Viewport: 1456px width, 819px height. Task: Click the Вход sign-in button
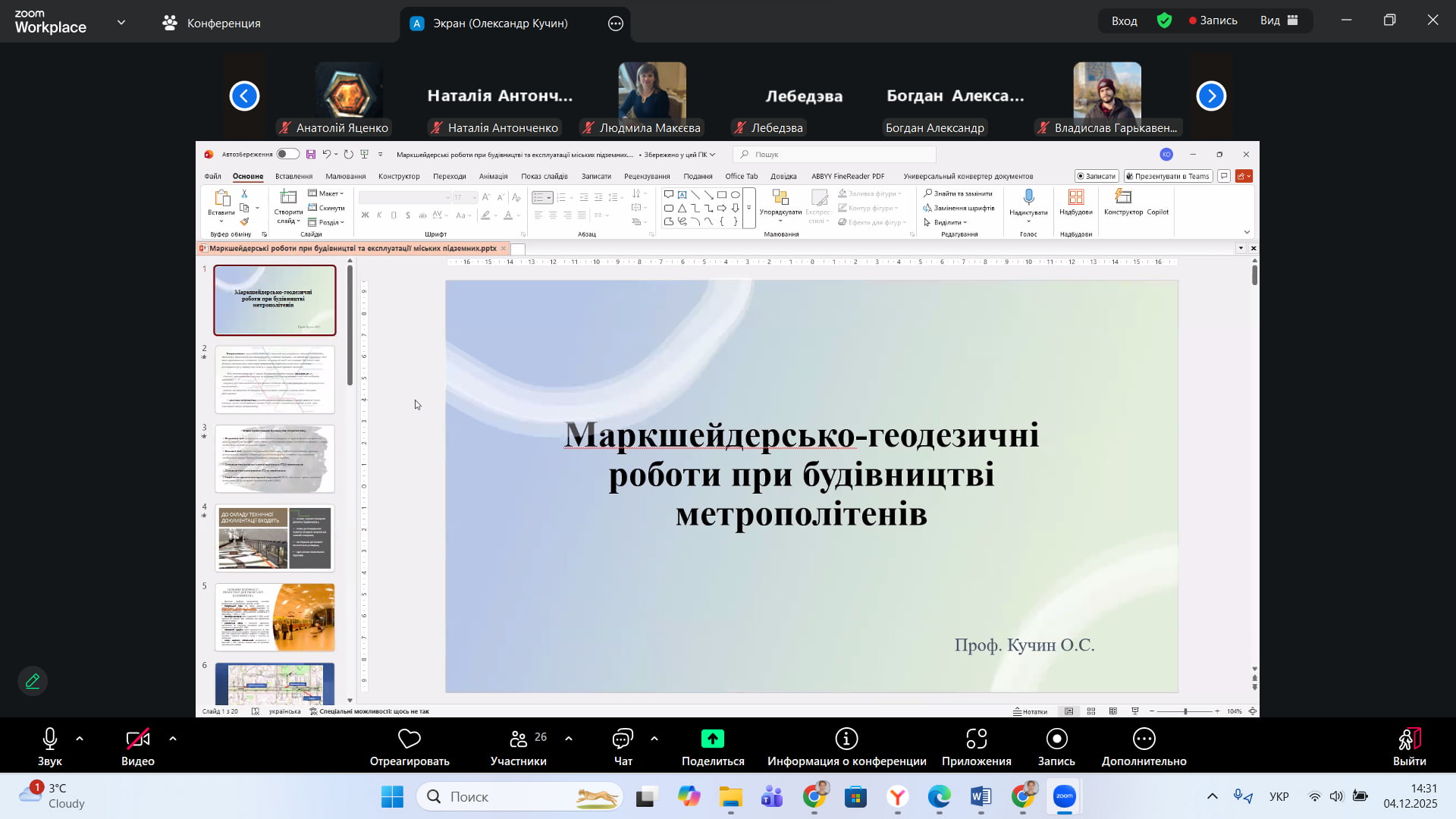coord(1124,20)
